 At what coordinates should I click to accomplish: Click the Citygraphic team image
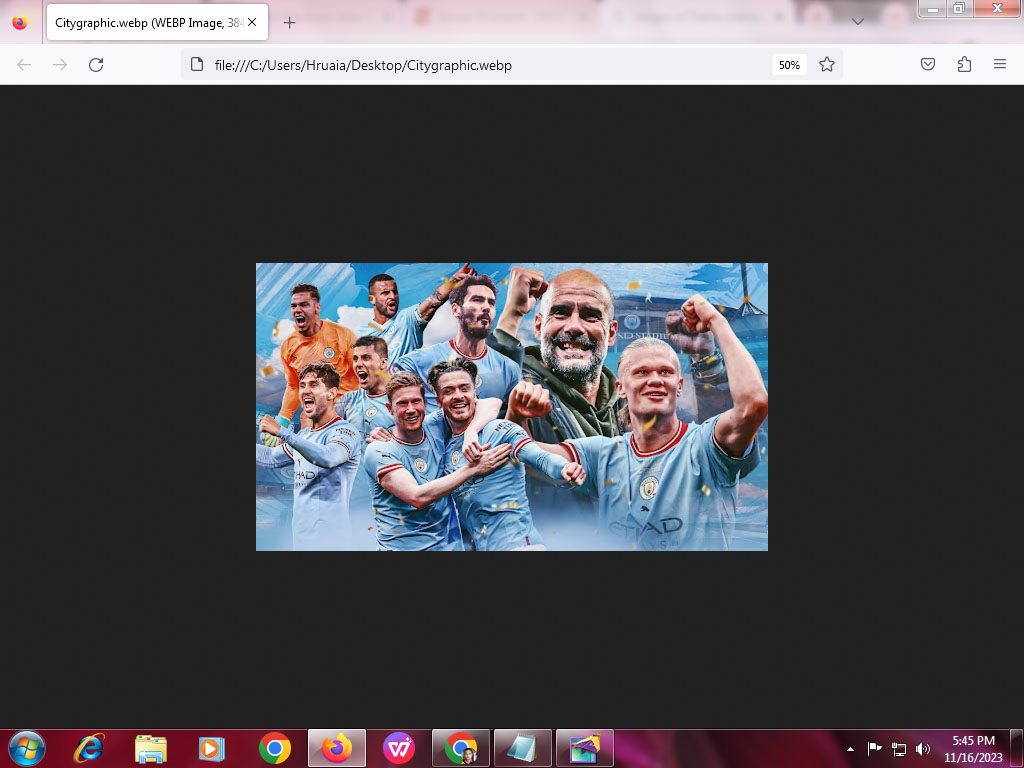click(512, 407)
